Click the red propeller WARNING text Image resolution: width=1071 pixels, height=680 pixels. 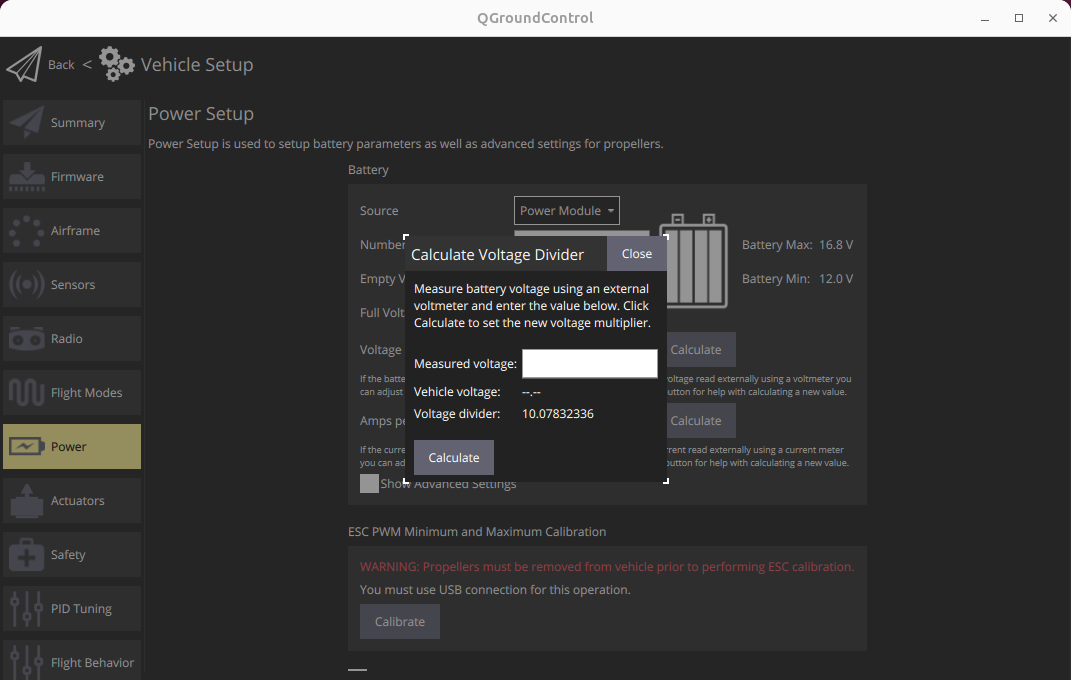[607, 567]
